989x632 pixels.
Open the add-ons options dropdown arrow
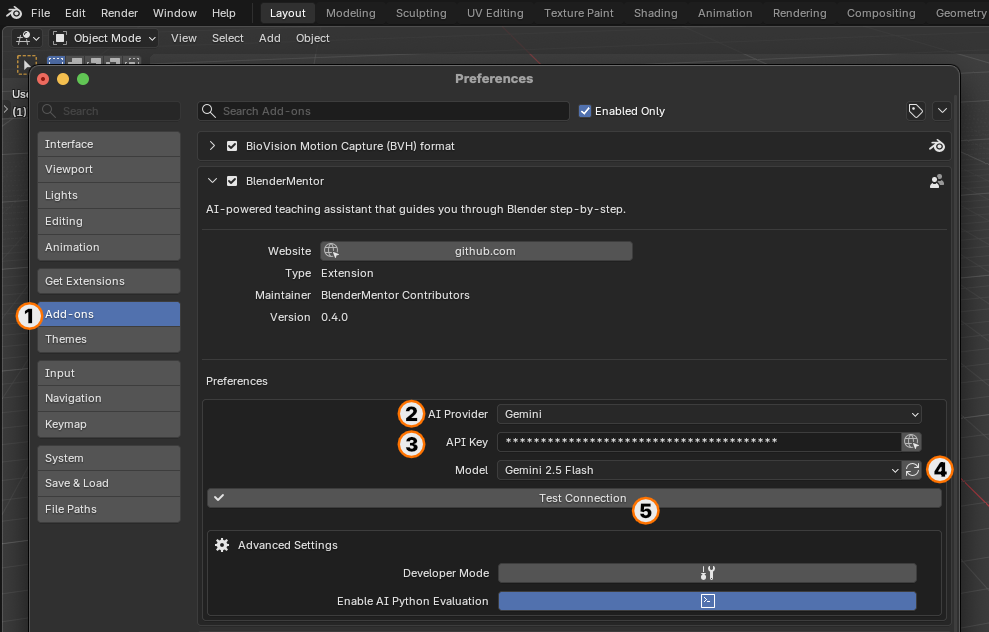(x=942, y=111)
